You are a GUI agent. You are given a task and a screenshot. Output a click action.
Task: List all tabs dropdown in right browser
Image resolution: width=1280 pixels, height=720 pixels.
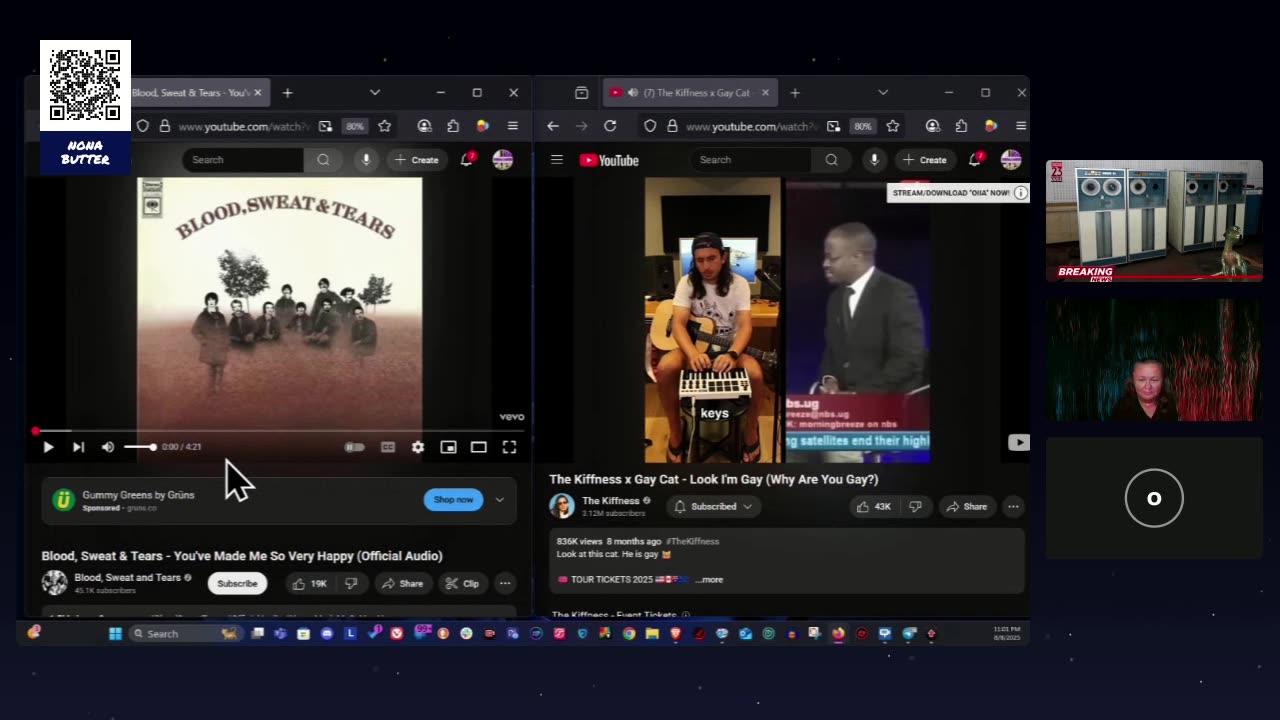point(883,93)
